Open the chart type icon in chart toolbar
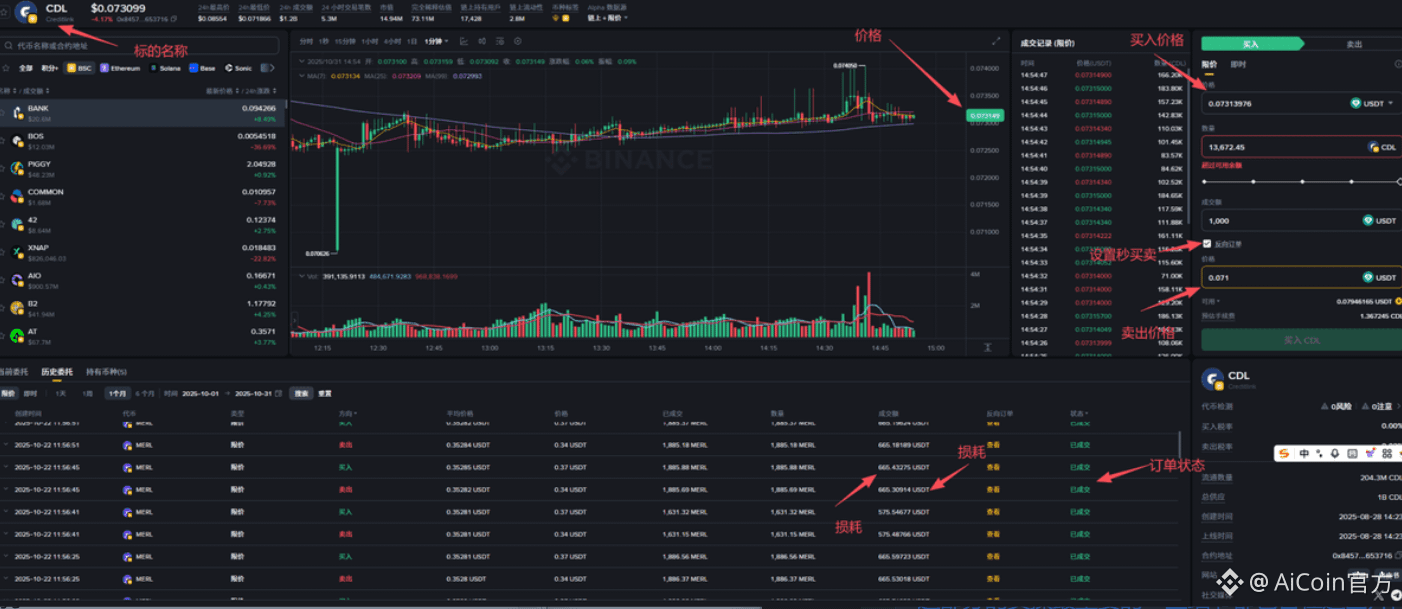Image resolution: width=1402 pixels, height=609 pixels. pyautogui.click(x=482, y=41)
